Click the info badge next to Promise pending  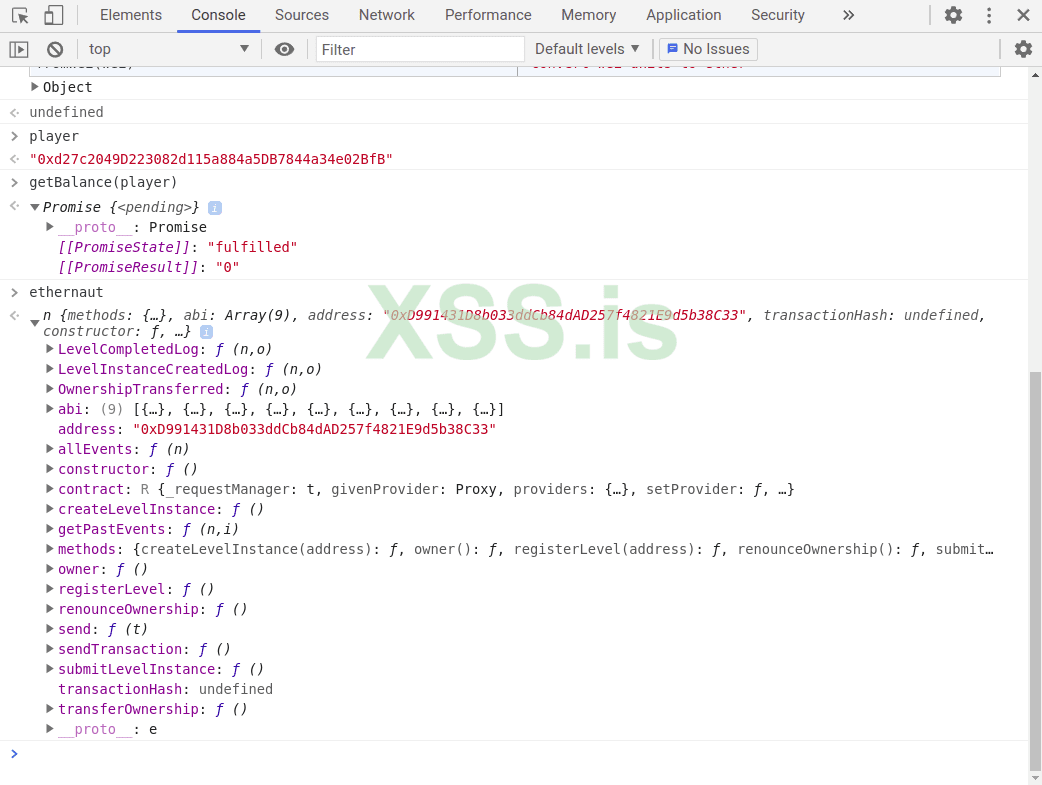pos(215,208)
